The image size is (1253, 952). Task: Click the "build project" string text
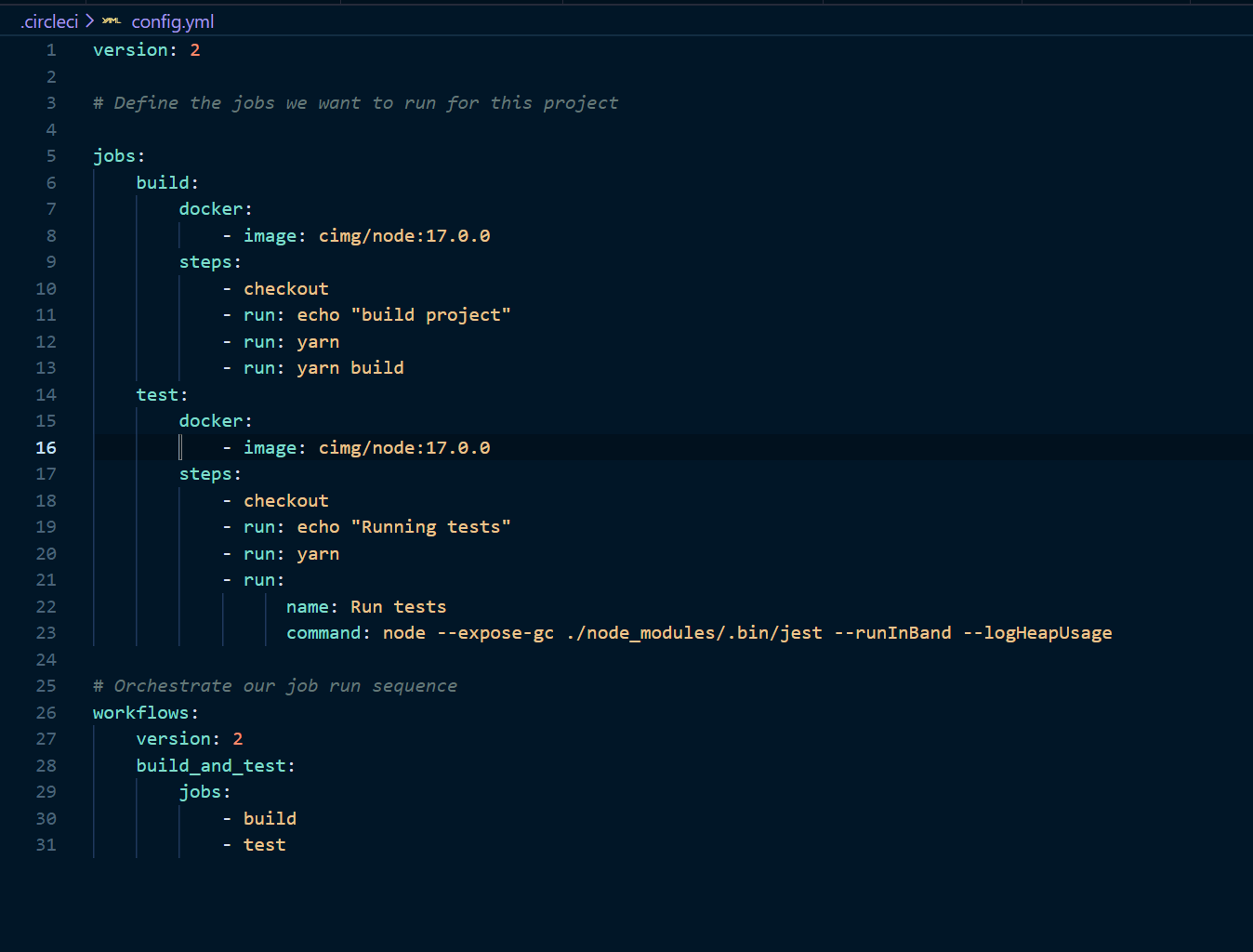click(x=430, y=315)
